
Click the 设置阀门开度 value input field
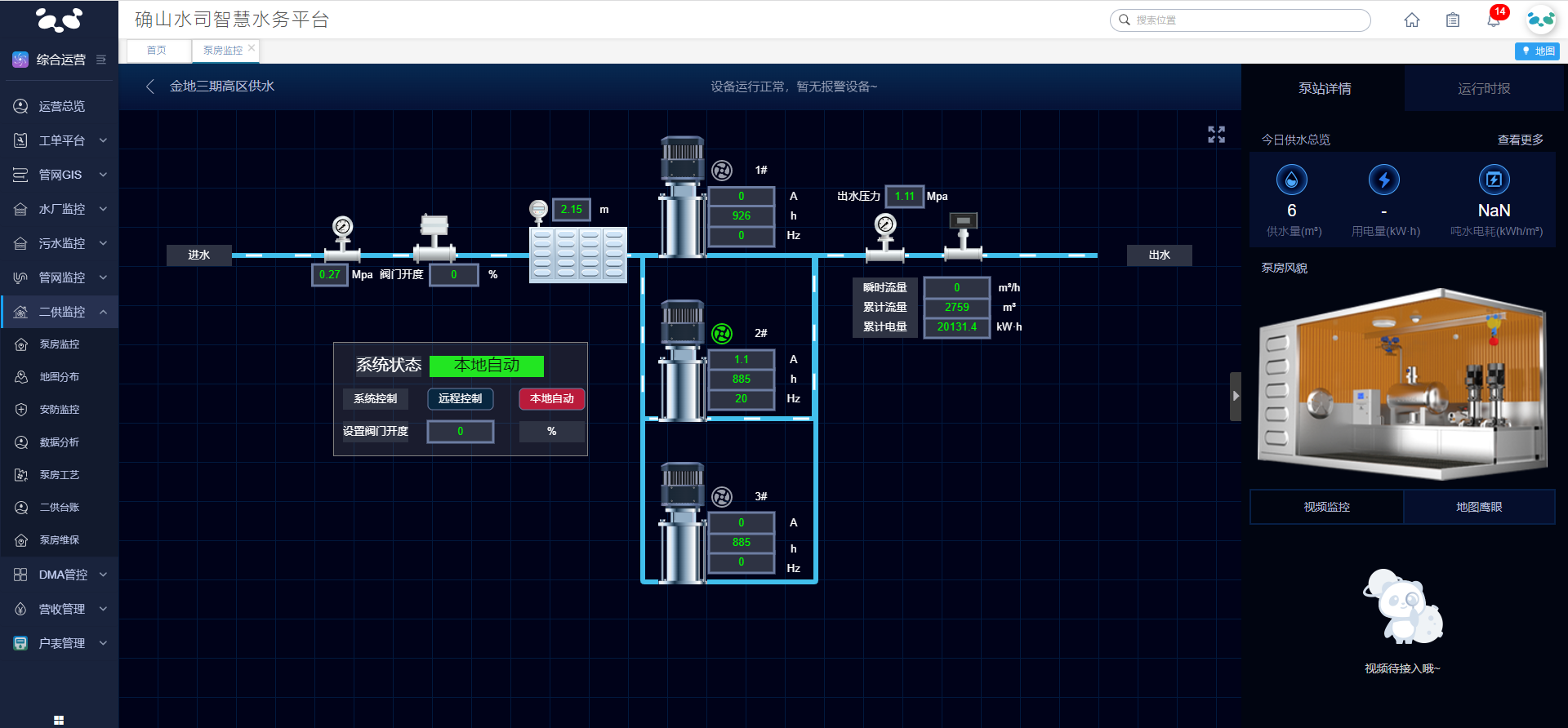coord(460,431)
